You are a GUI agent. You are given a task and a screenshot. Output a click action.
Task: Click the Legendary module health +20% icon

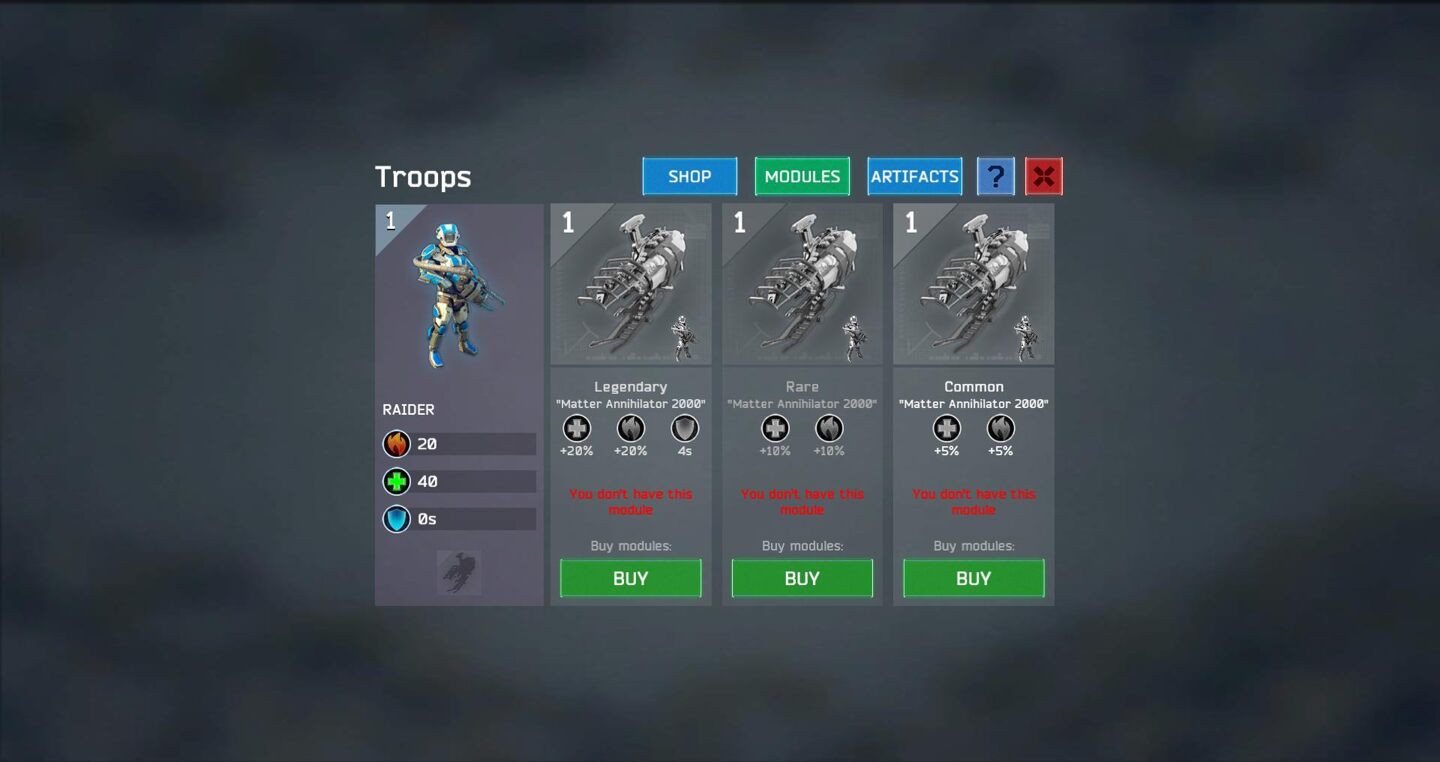click(577, 429)
